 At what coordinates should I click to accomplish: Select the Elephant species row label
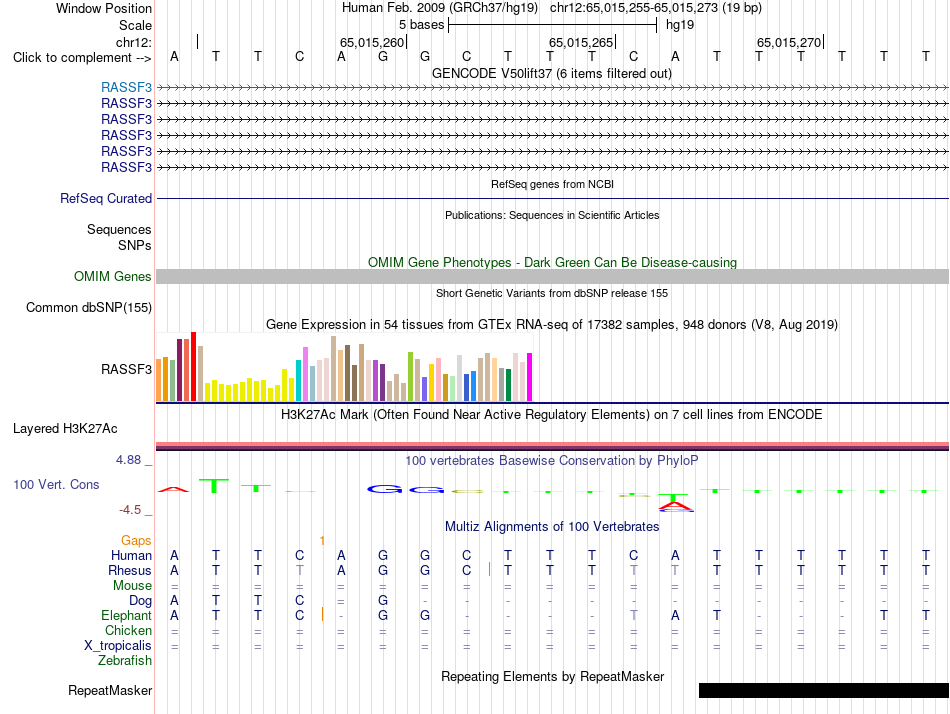tap(126, 615)
